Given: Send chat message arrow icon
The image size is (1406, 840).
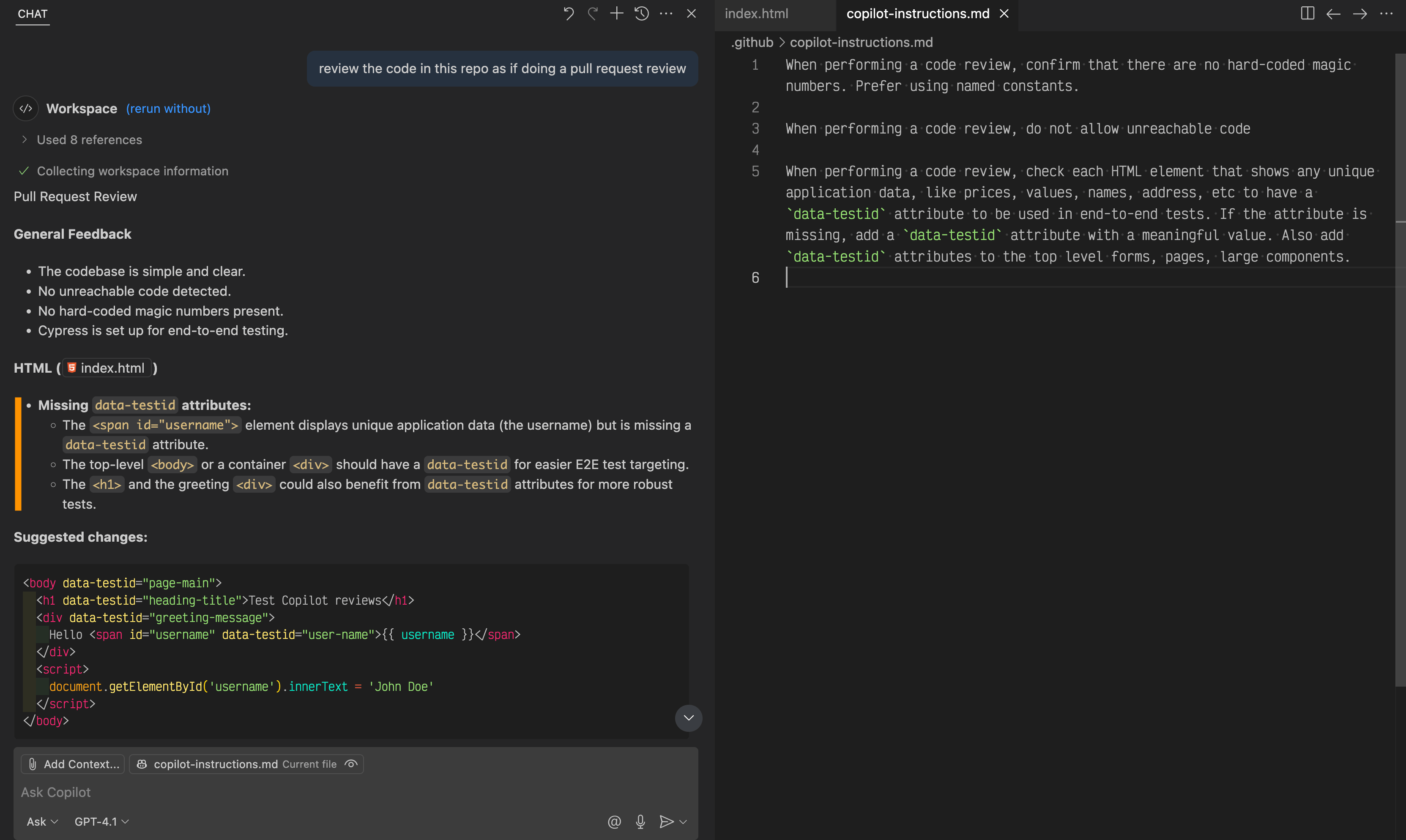Looking at the screenshot, I should tap(667, 821).
